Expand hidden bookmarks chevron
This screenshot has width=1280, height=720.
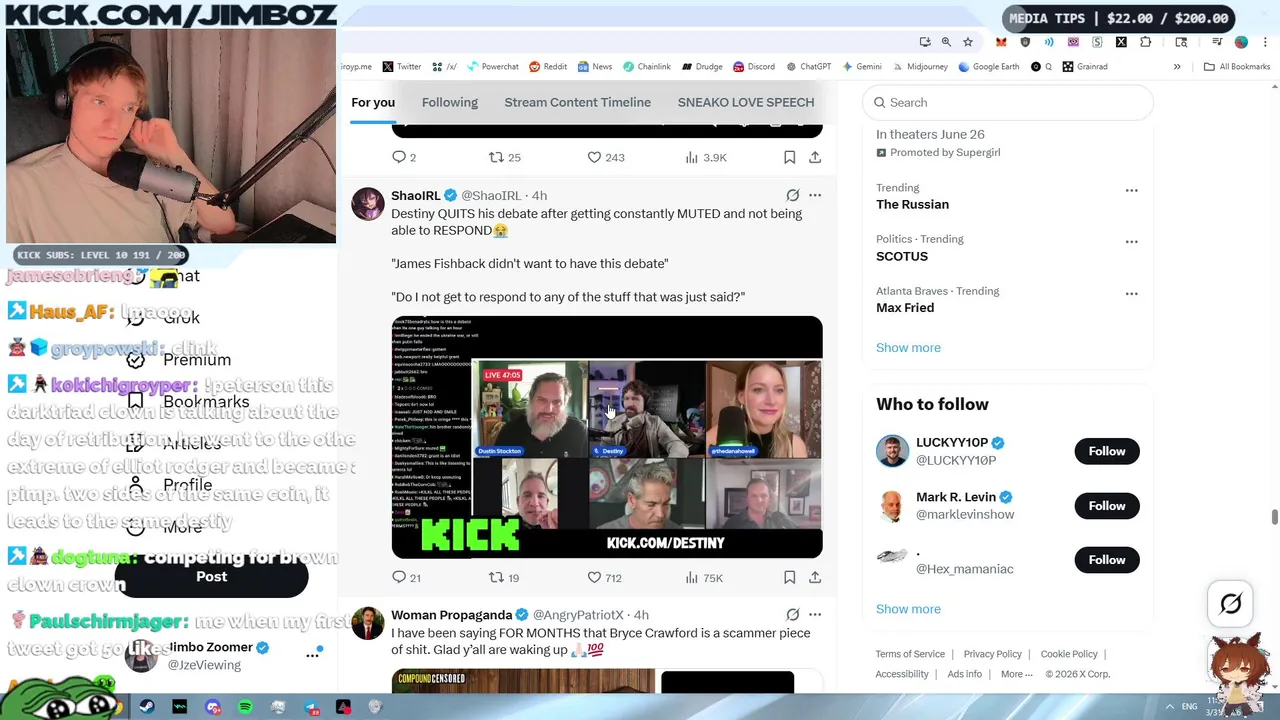(x=1177, y=67)
